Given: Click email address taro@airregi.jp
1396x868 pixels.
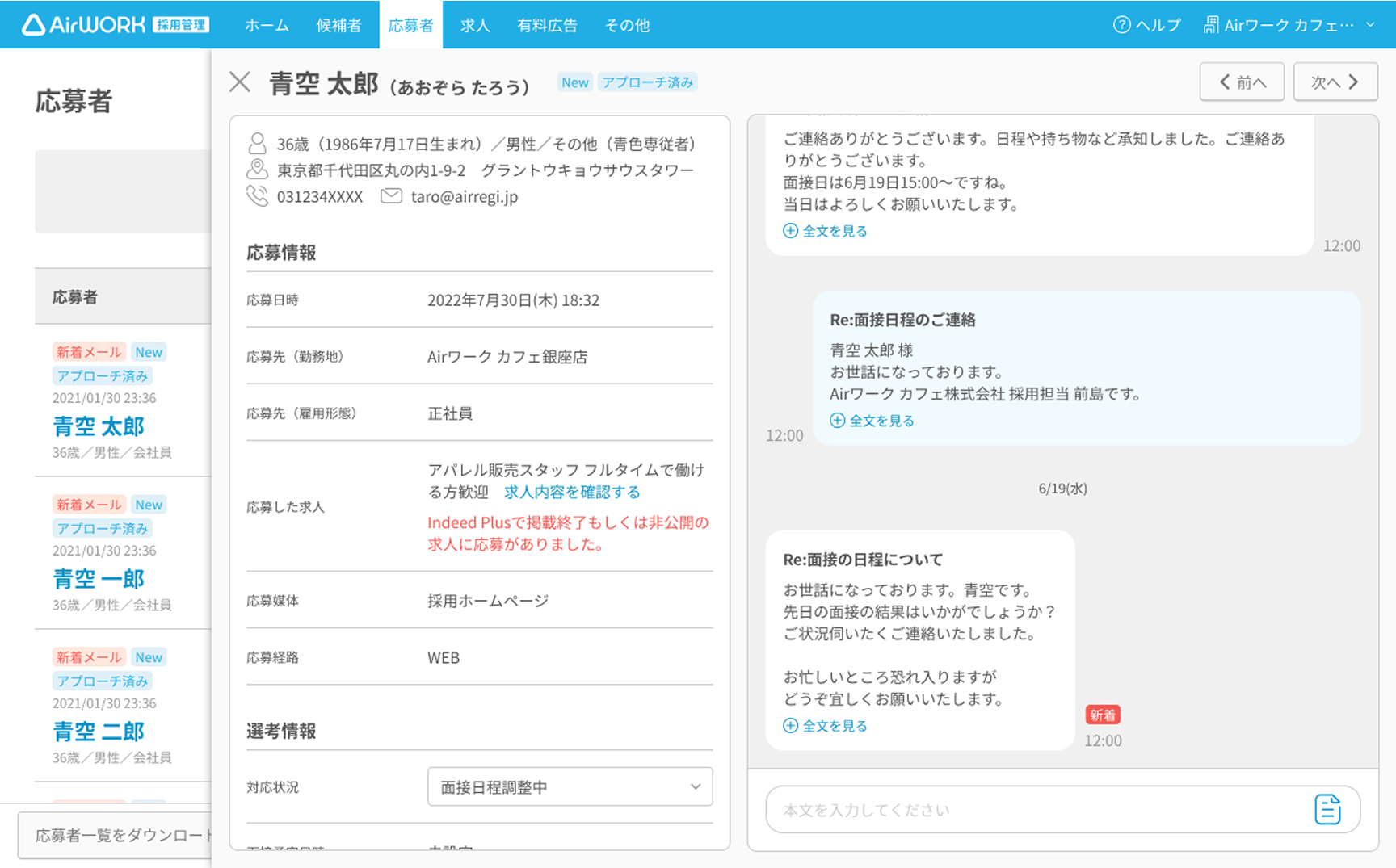Looking at the screenshot, I should click(x=465, y=196).
